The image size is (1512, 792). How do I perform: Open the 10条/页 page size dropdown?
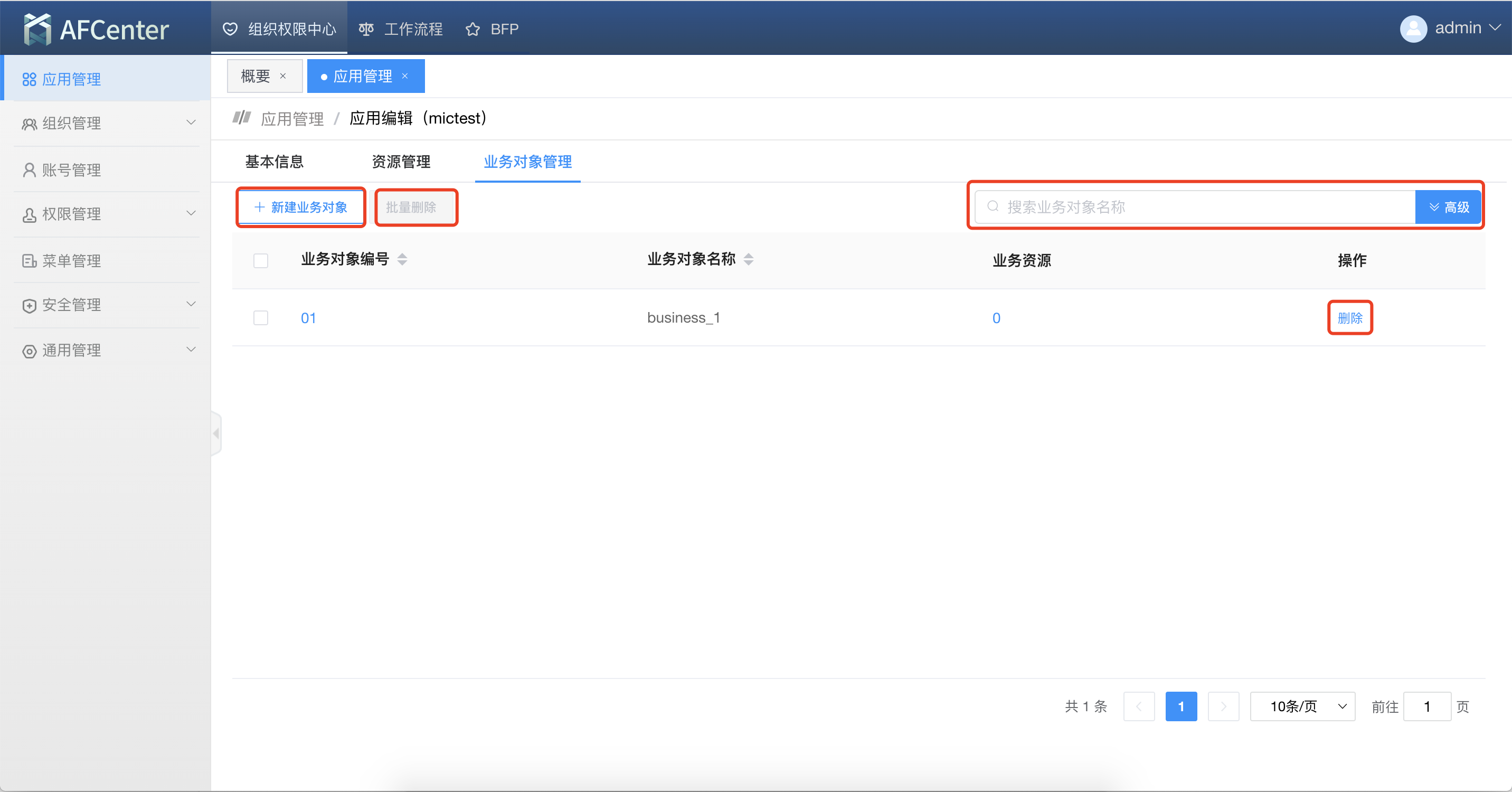click(1302, 706)
